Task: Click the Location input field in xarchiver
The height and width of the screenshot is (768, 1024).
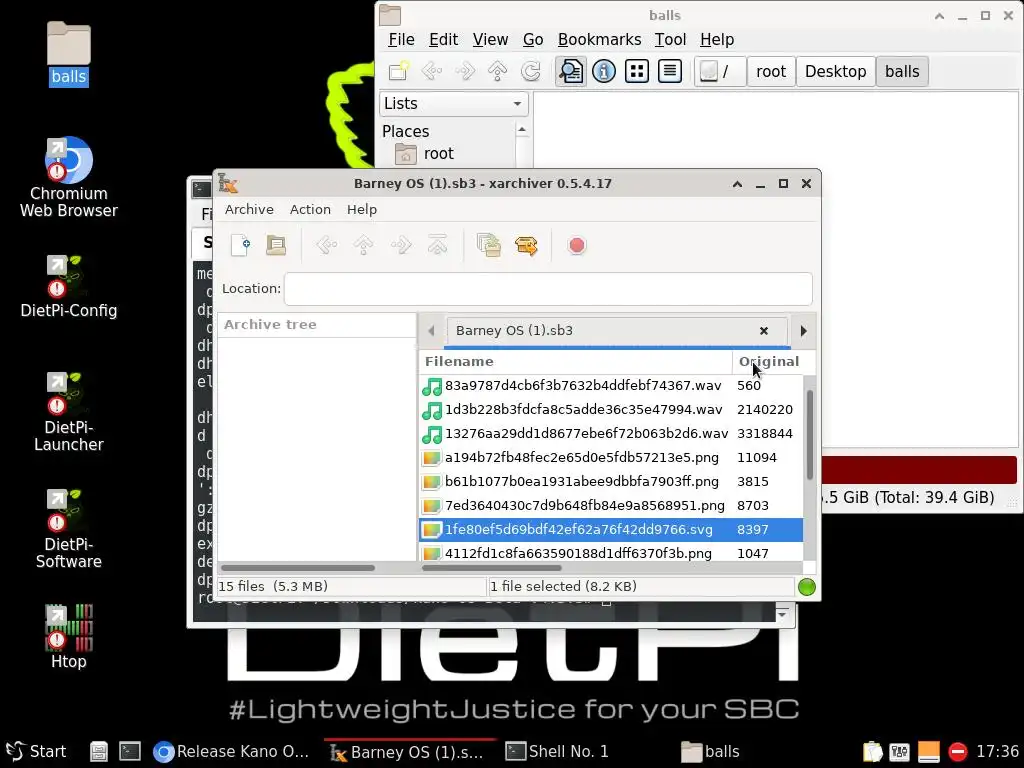Action: tap(548, 289)
